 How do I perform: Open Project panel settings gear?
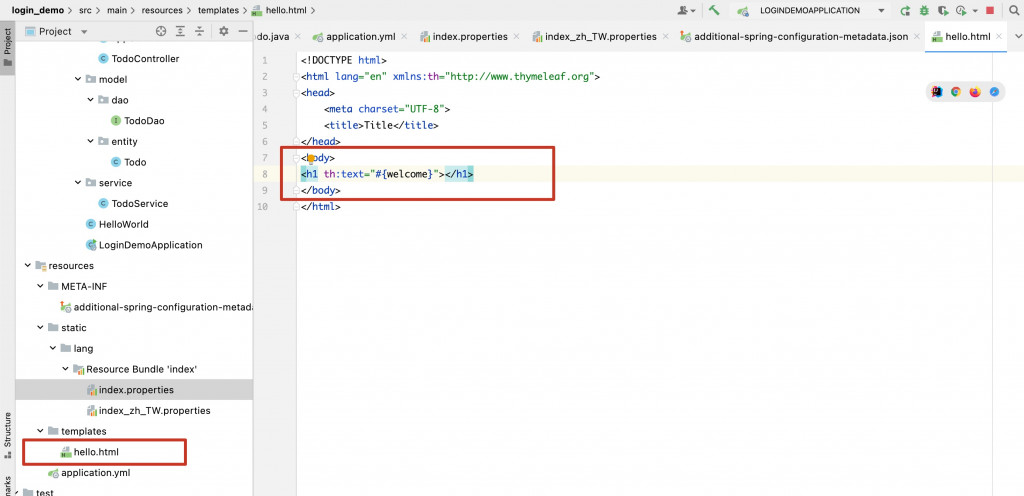[x=223, y=31]
